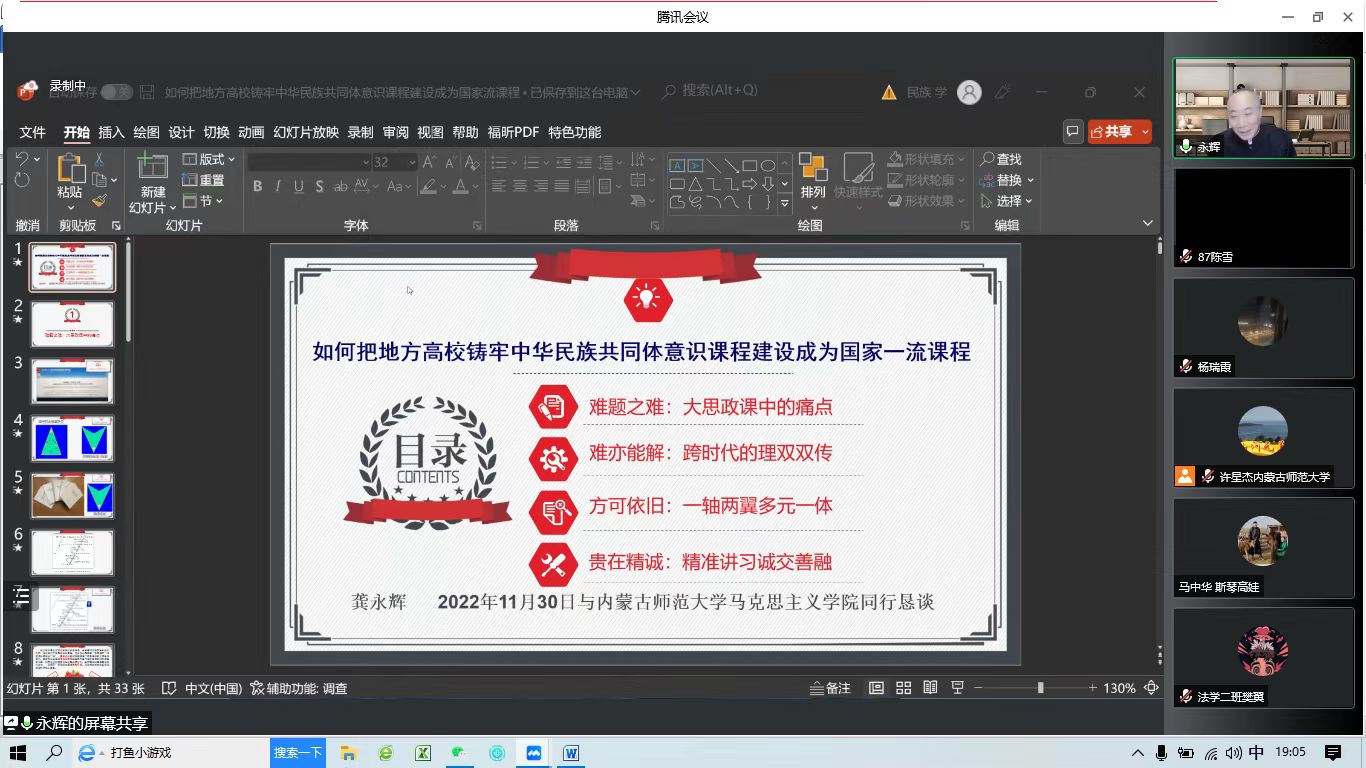Open the font size dropdown
This screenshot has height=768, width=1366.
[411, 162]
